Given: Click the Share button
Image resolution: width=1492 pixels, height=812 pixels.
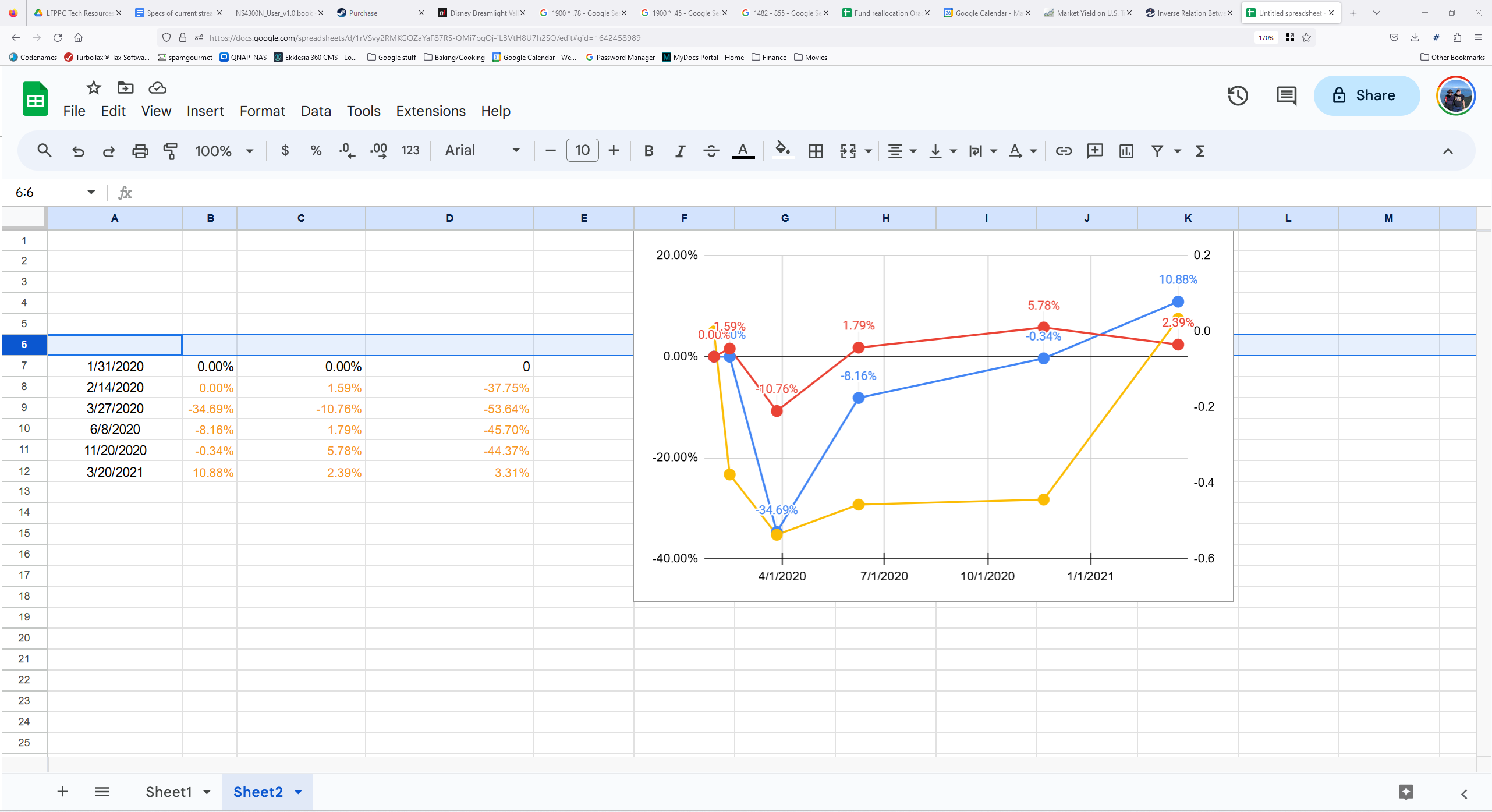Looking at the screenshot, I should pyautogui.click(x=1366, y=95).
